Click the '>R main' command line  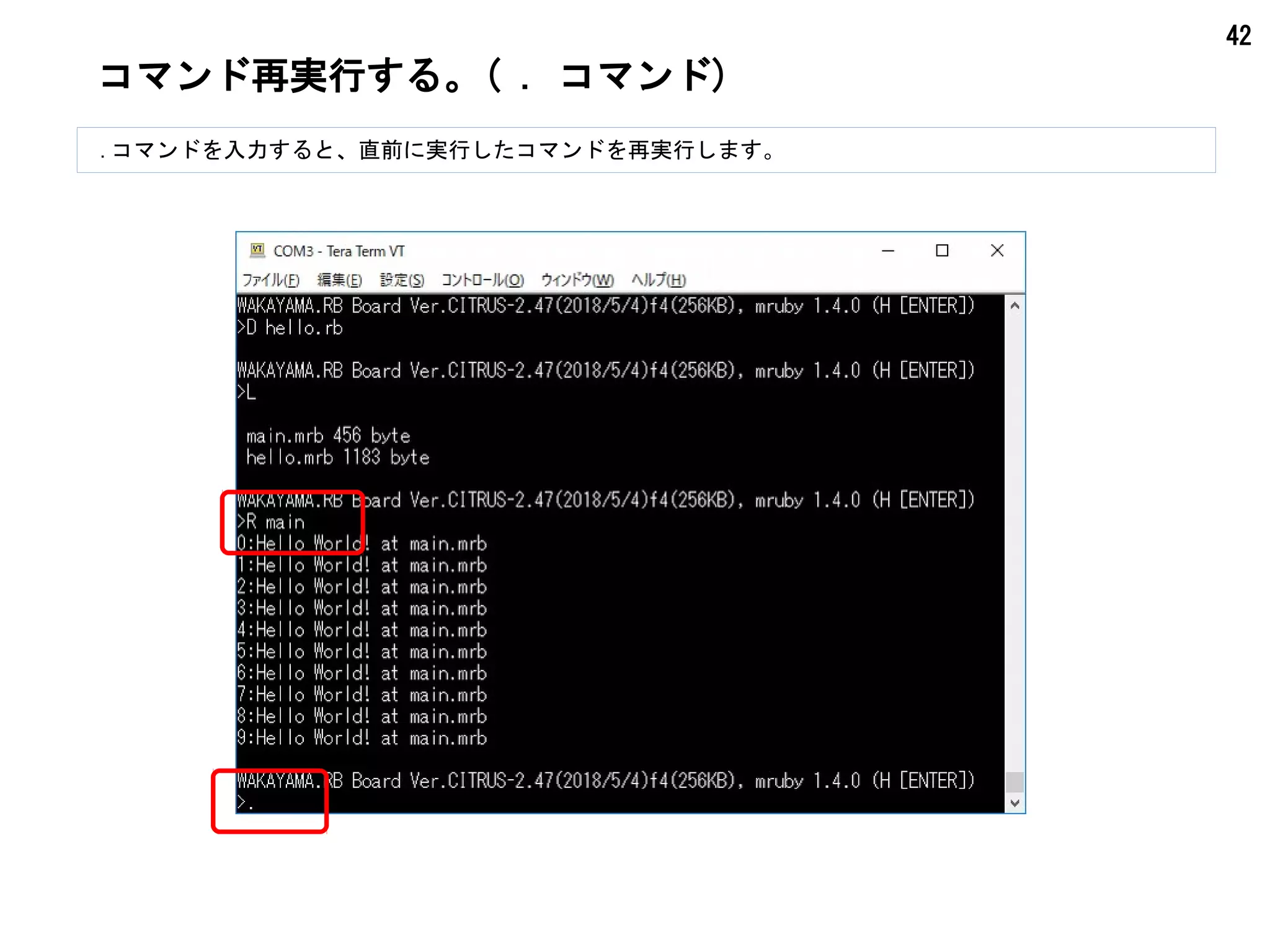[x=271, y=522]
